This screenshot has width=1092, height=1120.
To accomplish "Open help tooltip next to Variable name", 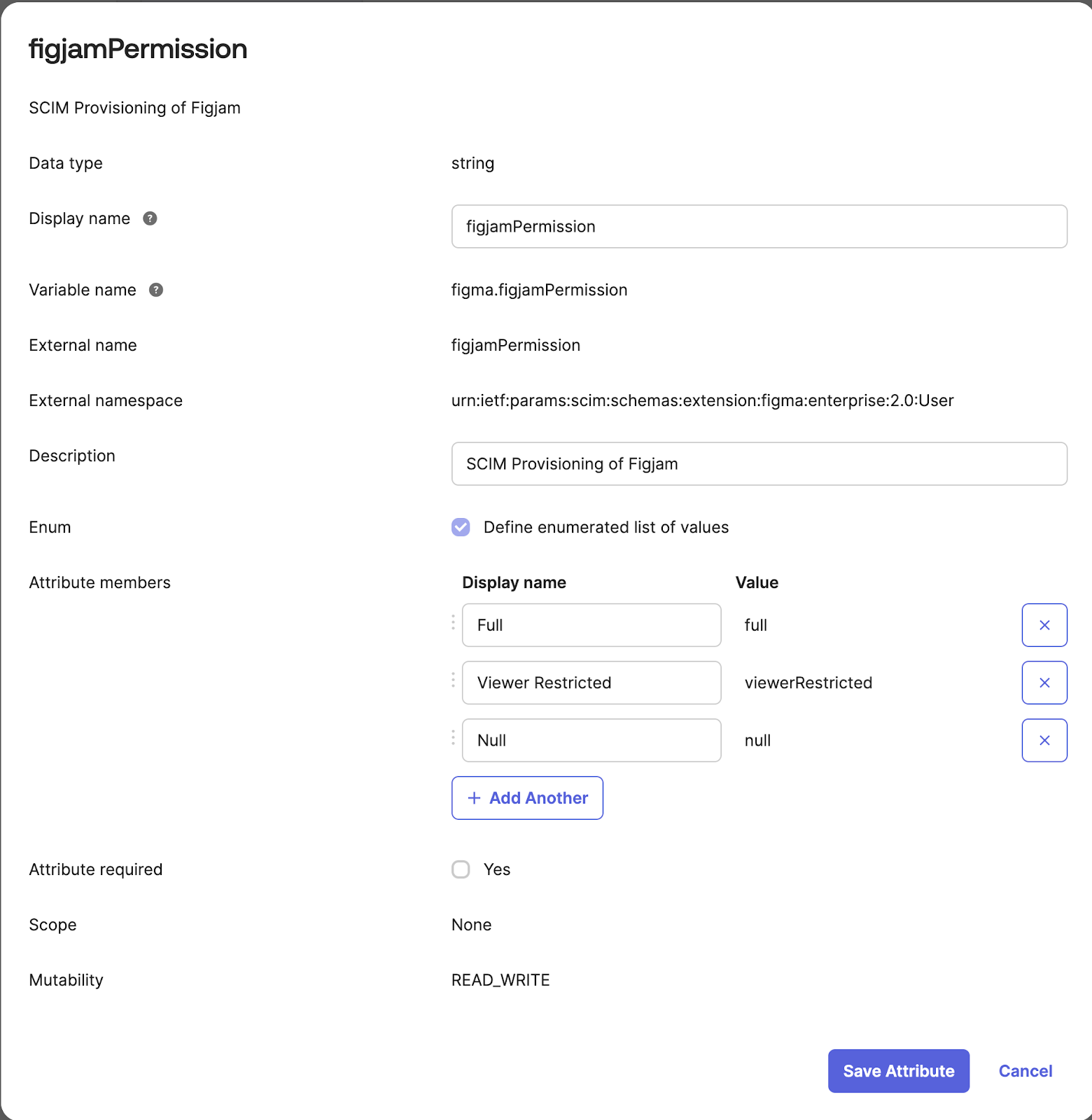I will pyautogui.click(x=155, y=290).
